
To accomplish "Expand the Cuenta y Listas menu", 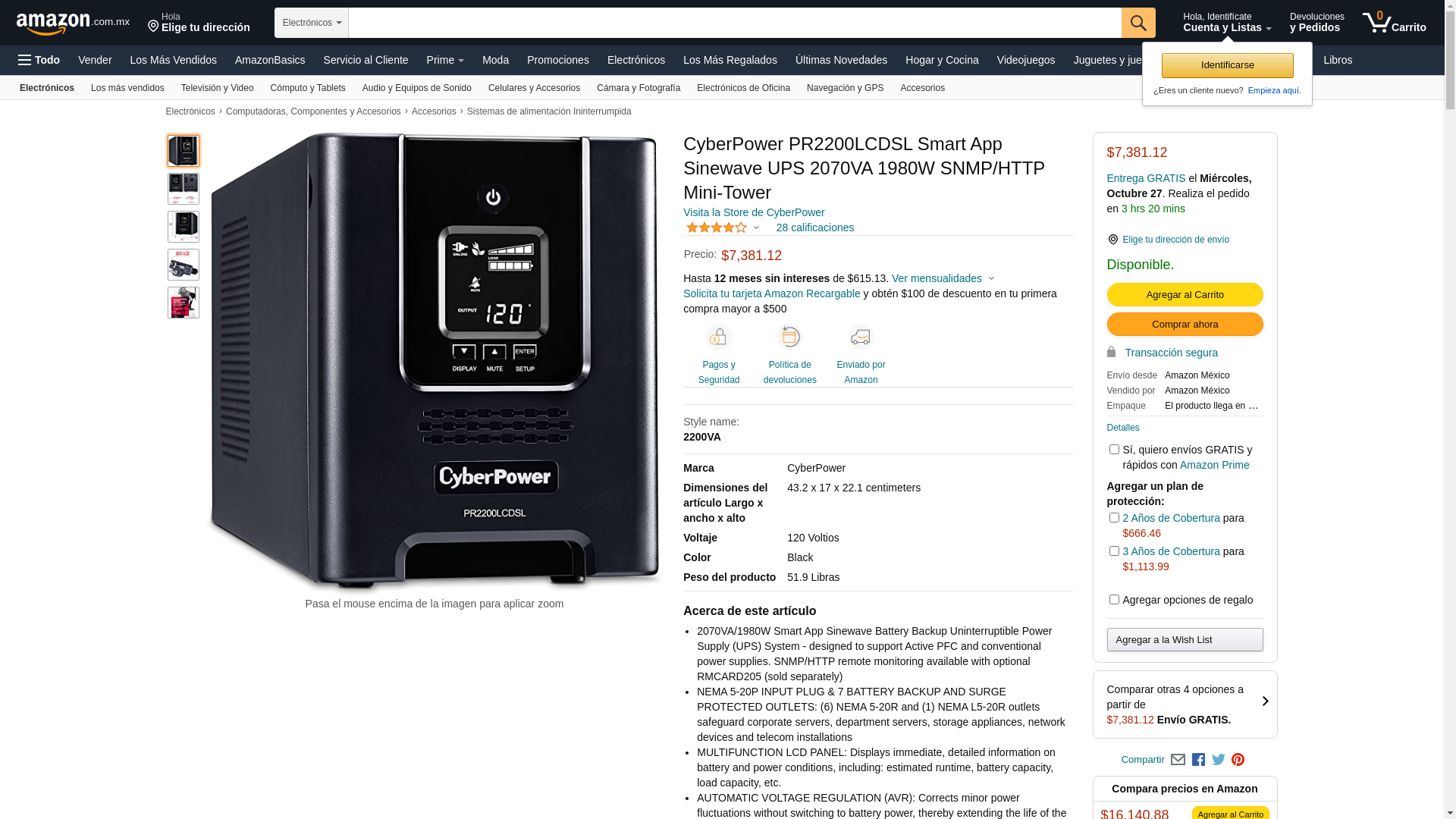I will 1227,23.
